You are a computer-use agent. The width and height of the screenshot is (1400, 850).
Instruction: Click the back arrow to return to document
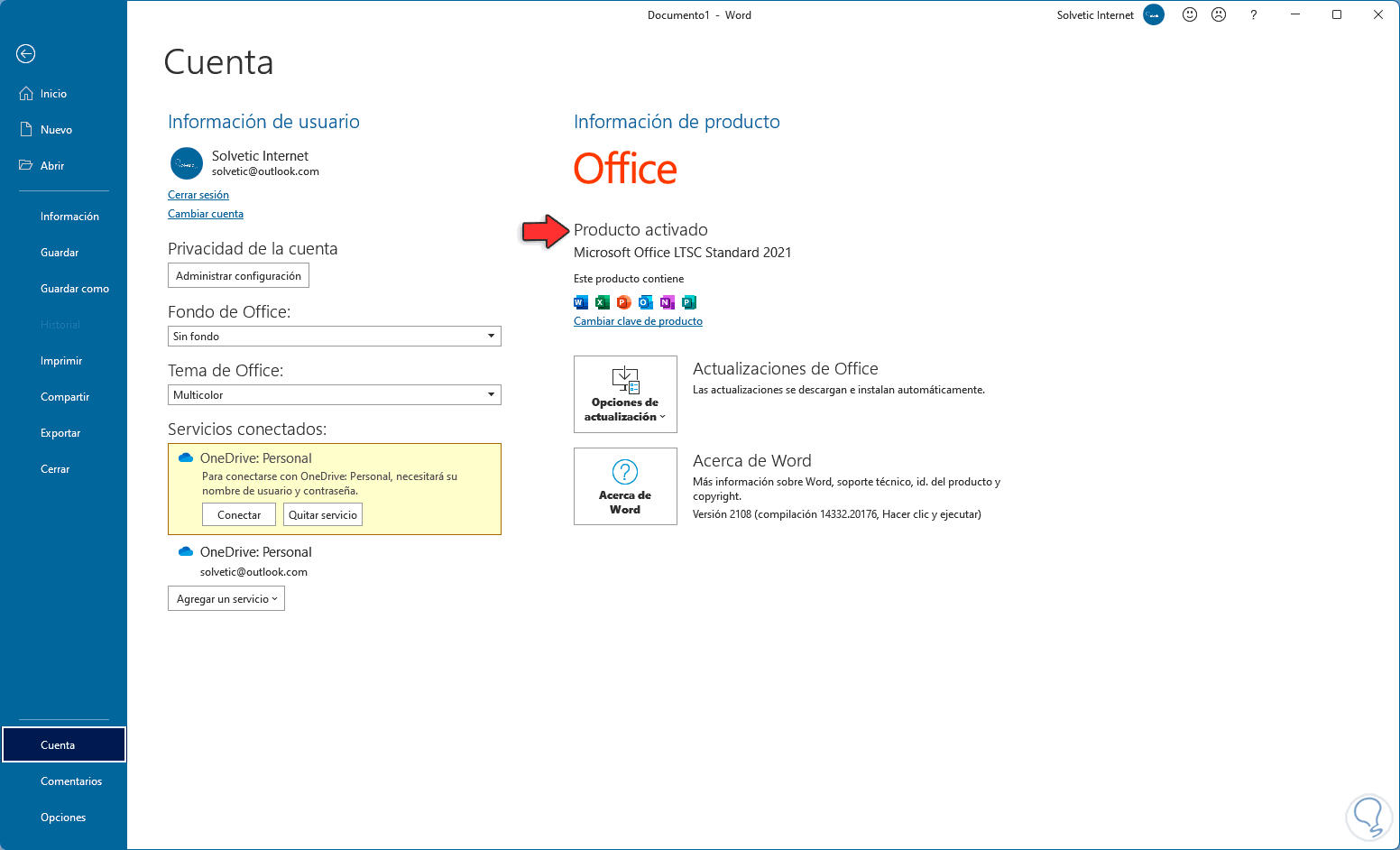26,54
